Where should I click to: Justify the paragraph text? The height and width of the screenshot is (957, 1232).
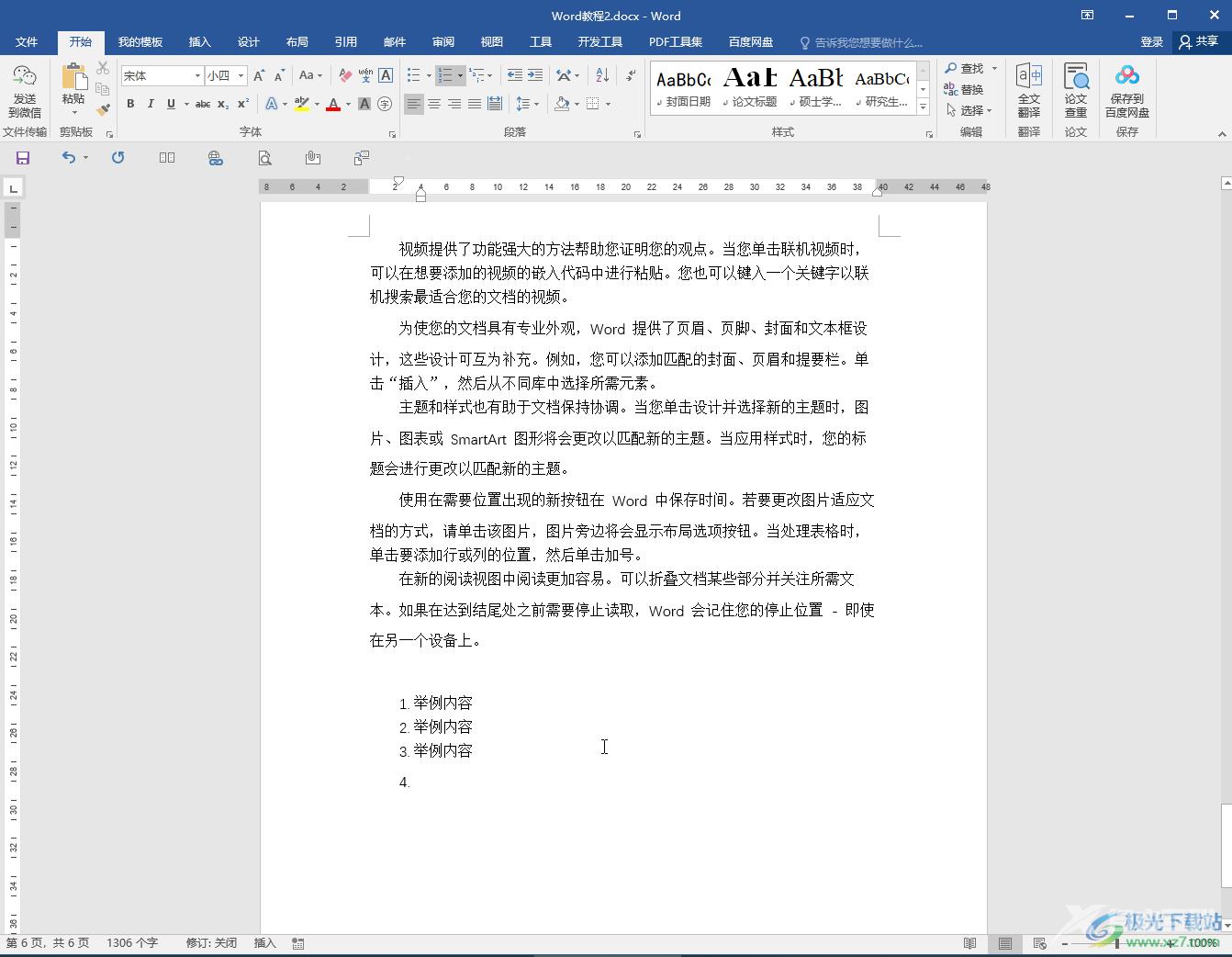[475, 104]
